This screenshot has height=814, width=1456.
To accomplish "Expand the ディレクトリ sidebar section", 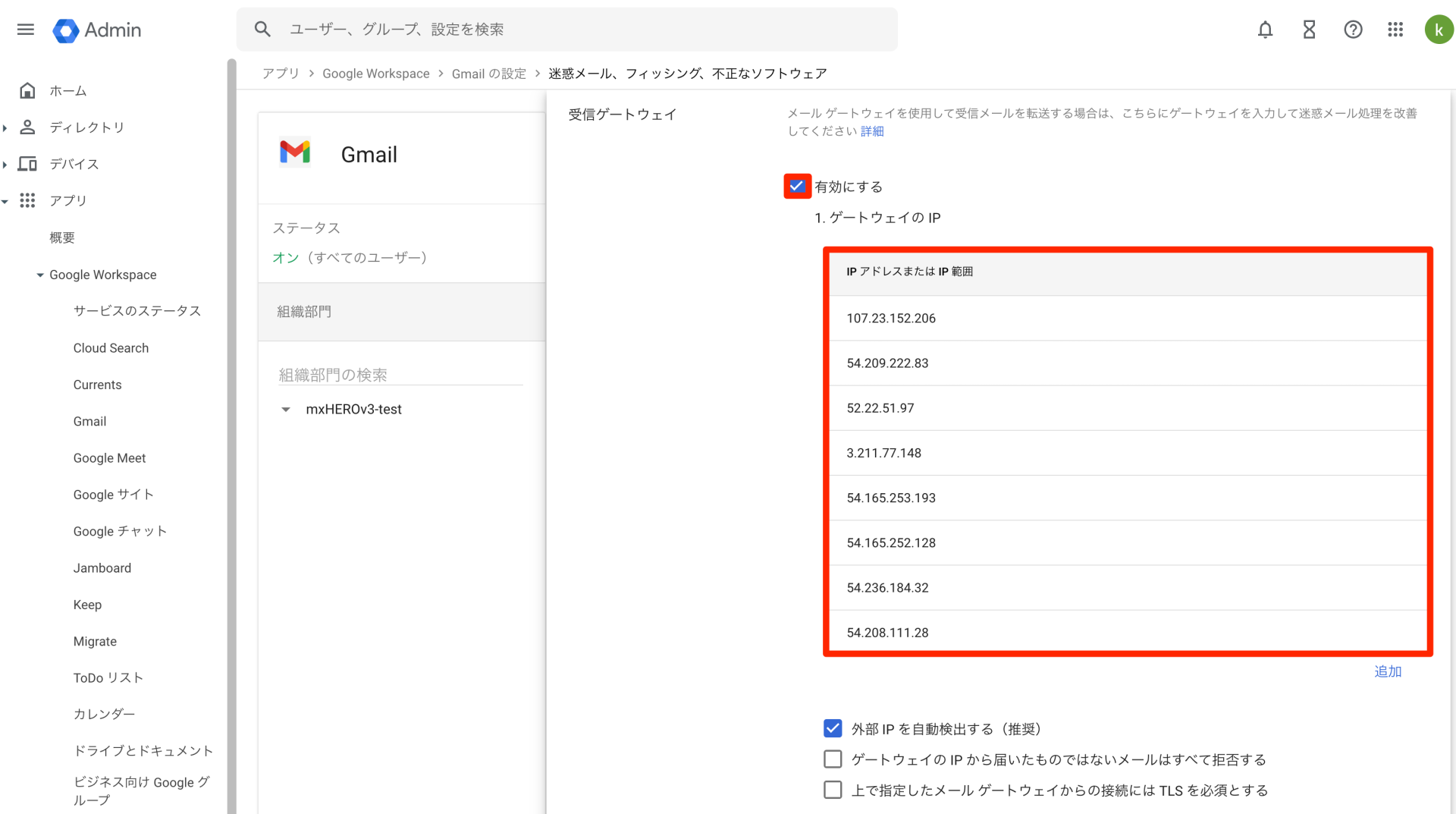I will pos(6,127).
